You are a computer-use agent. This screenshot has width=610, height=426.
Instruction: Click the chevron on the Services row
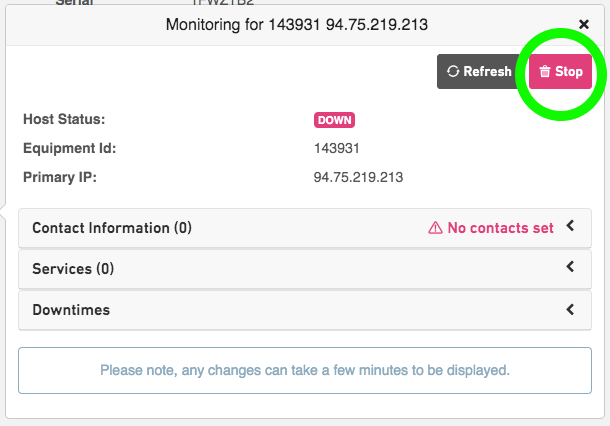point(570,267)
